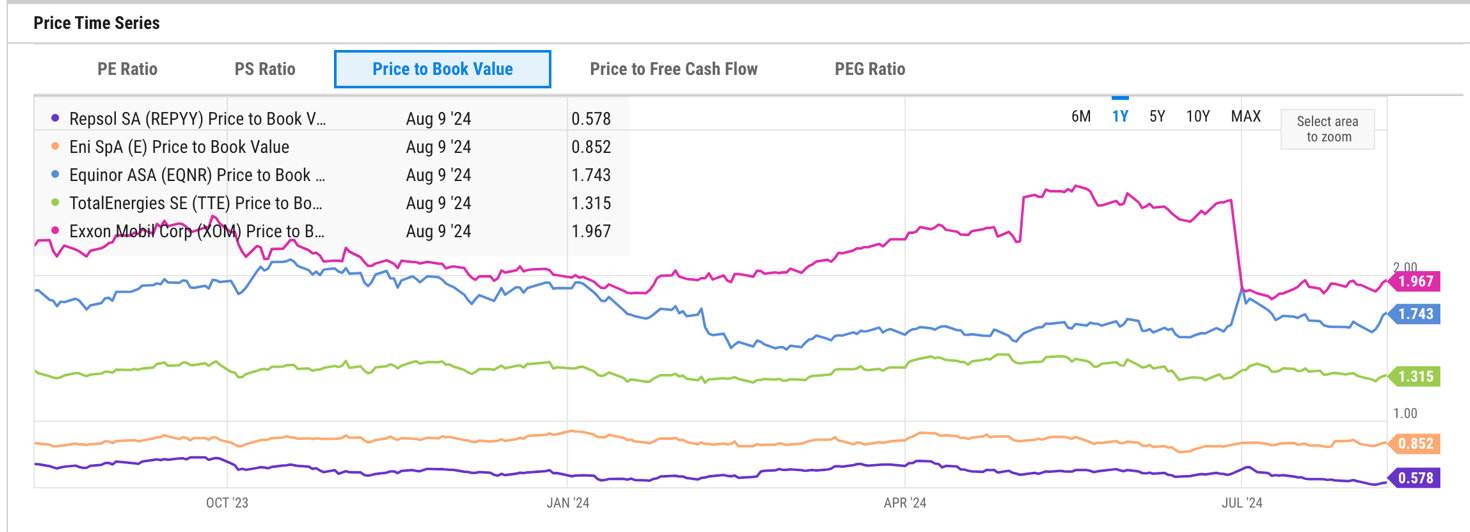Click the green TotalEnergies legend dot

click(55, 203)
